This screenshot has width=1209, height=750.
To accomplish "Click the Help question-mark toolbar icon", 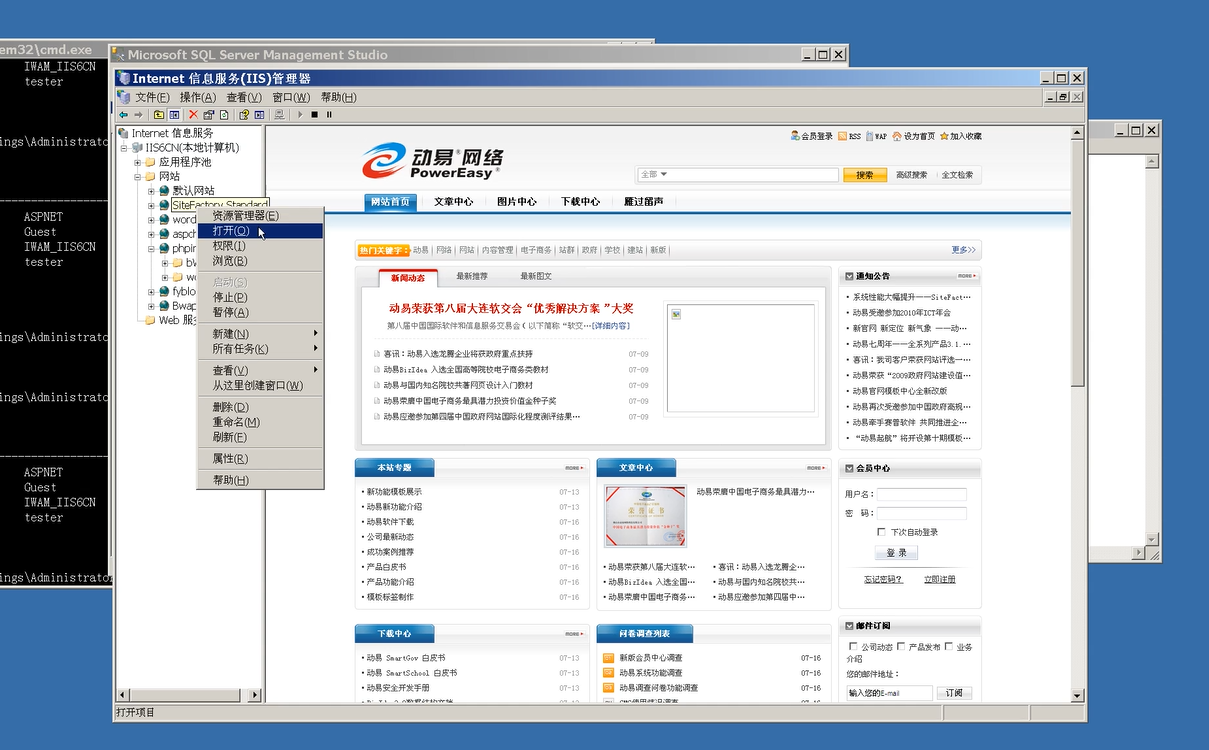I will pyautogui.click(x=243, y=115).
